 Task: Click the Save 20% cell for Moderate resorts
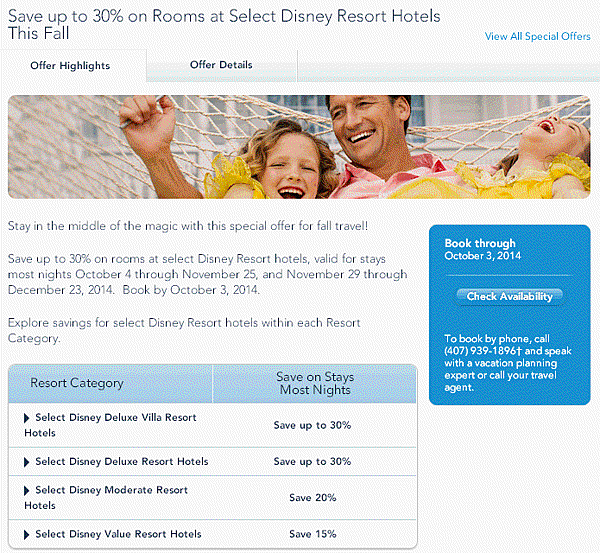click(x=312, y=498)
